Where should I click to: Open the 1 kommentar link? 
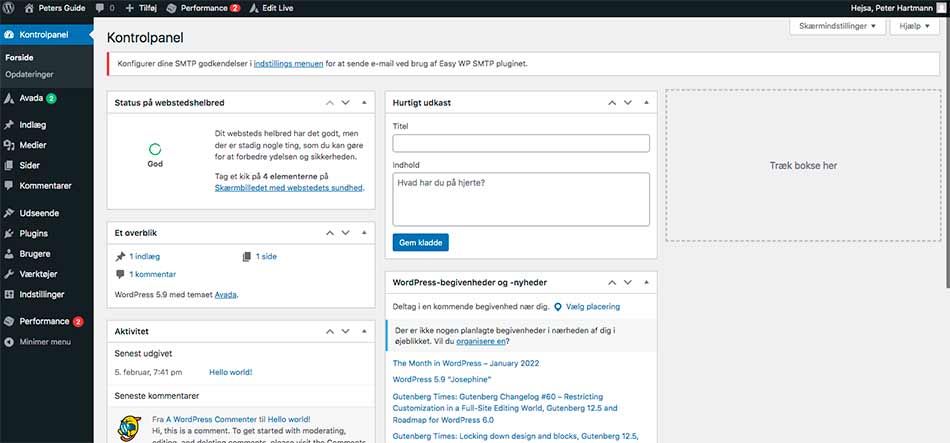[x=153, y=275]
